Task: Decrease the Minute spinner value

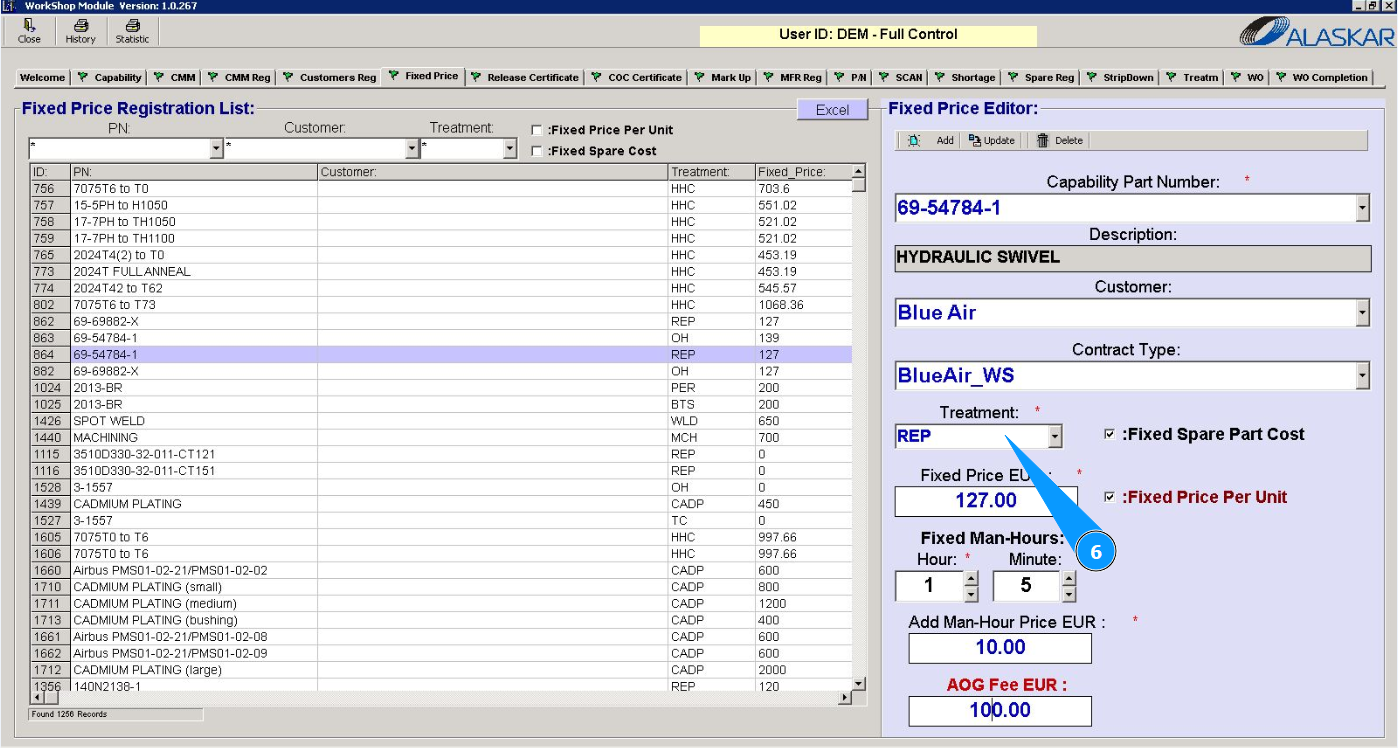Action: (x=1069, y=594)
